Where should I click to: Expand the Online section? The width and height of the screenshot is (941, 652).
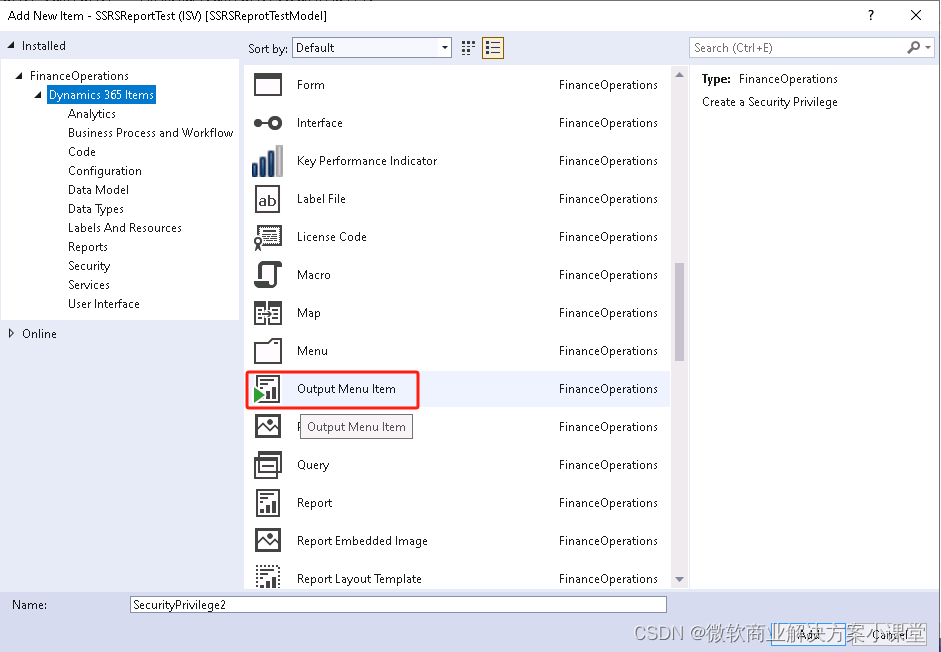point(11,334)
